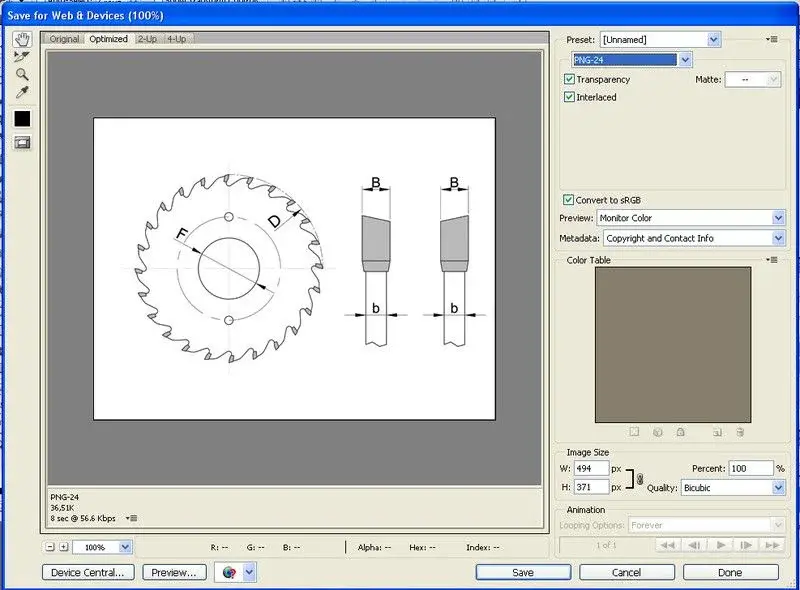This screenshot has width=800, height=590.
Task: Click the delete color trash icon
Action: (740, 432)
